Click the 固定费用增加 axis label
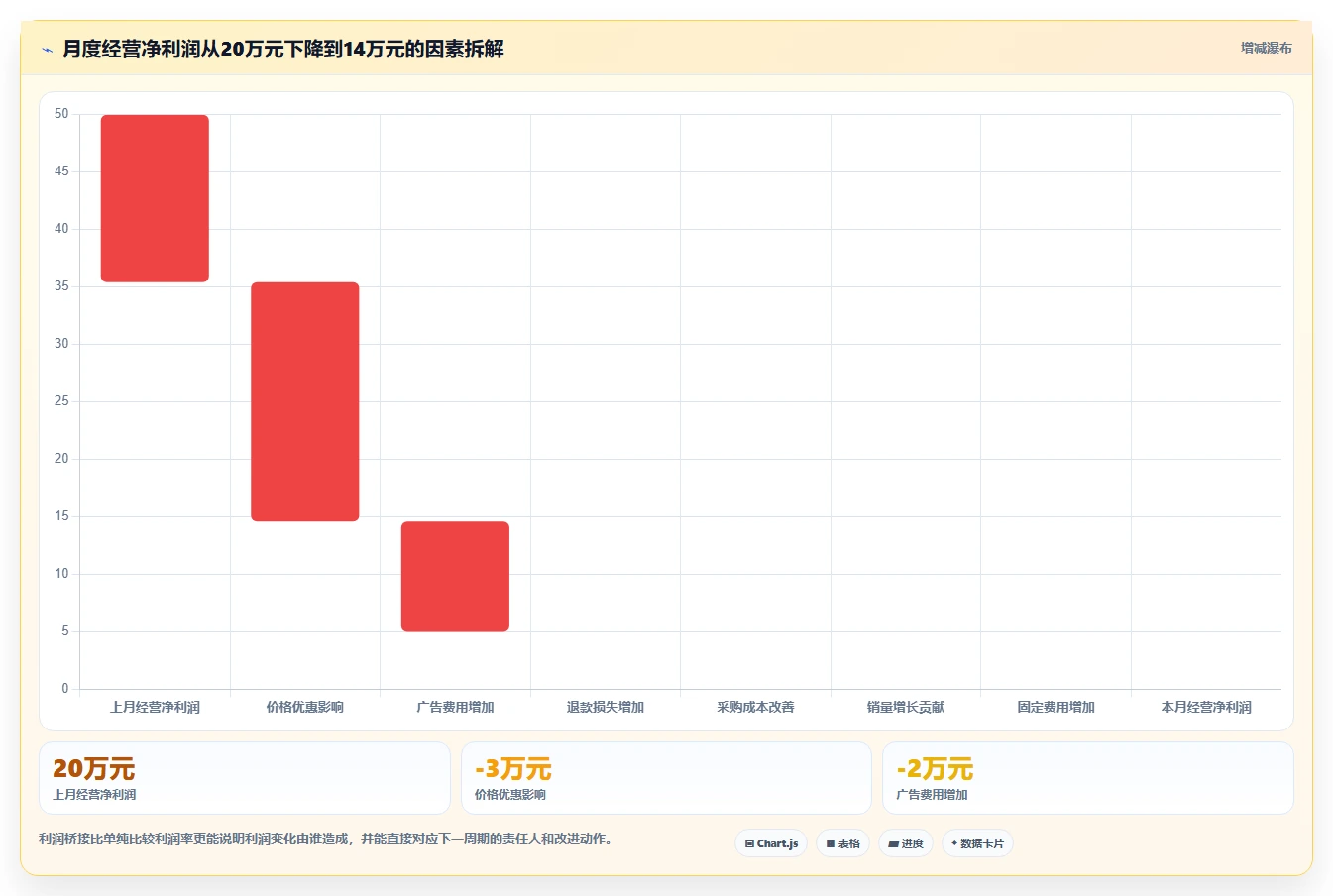 [1055, 707]
